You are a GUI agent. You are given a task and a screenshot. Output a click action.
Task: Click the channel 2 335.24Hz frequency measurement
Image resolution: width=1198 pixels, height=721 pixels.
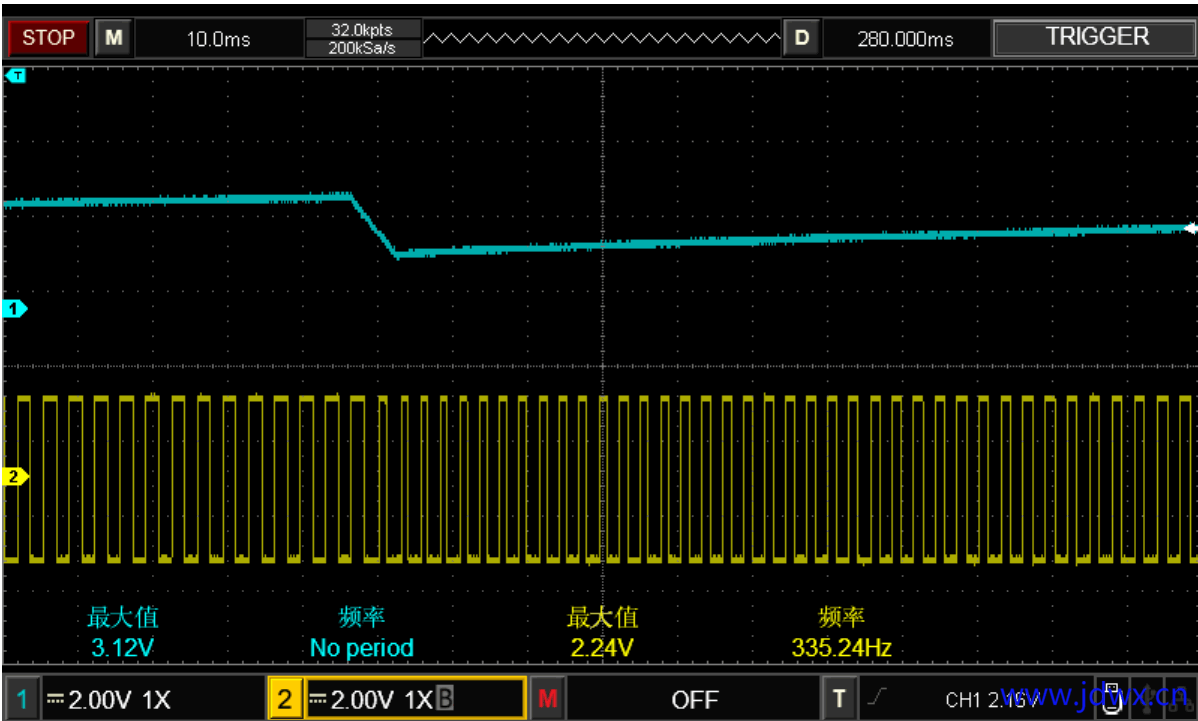[x=841, y=648]
